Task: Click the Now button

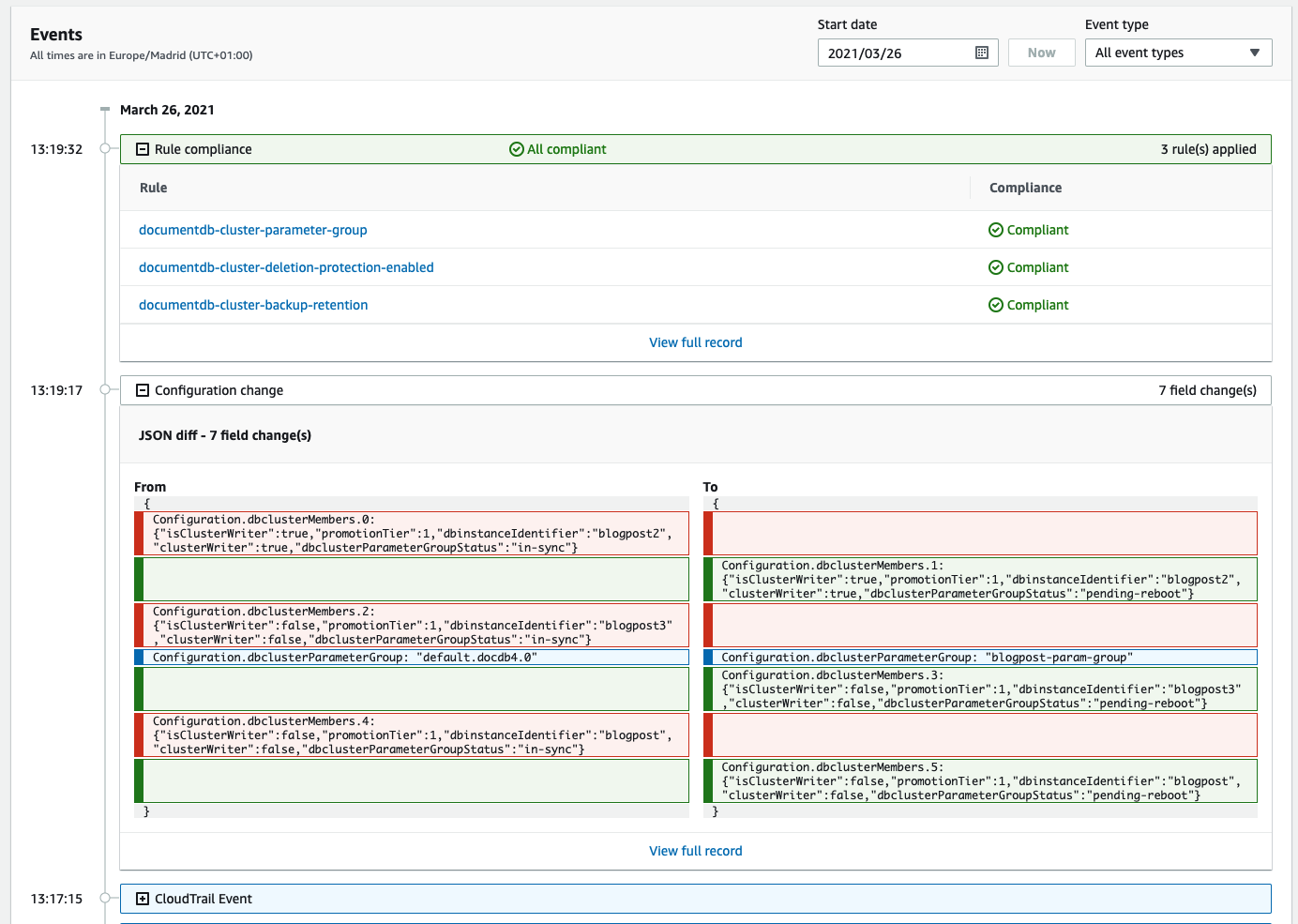Action: [1041, 53]
